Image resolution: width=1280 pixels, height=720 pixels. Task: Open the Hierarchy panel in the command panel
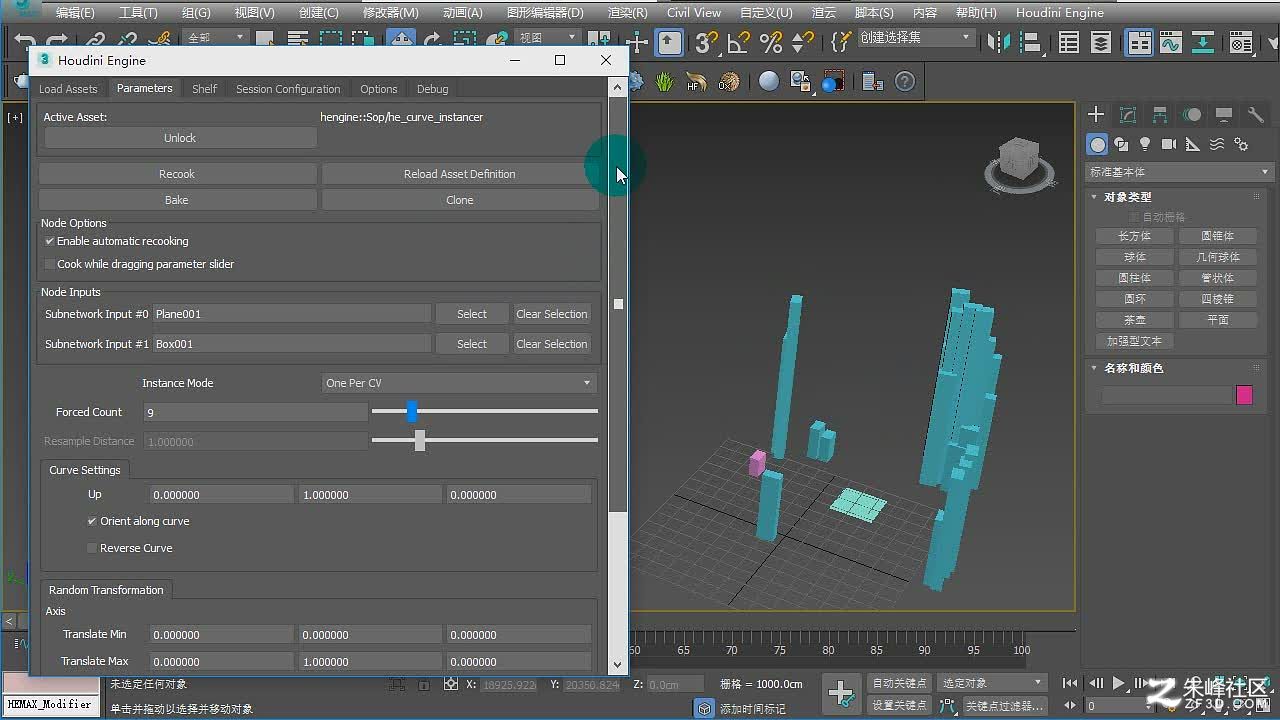1160,115
